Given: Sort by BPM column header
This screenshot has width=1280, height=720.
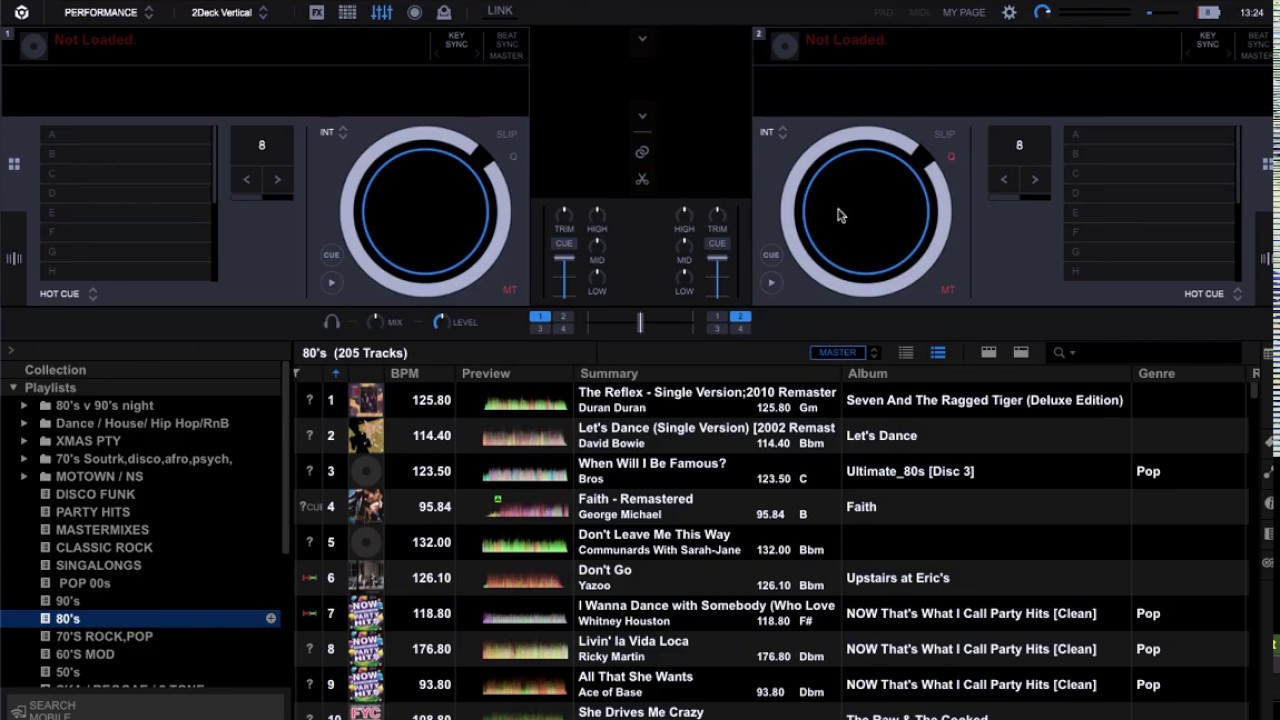Looking at the screenshot, I should pos(405,373).
